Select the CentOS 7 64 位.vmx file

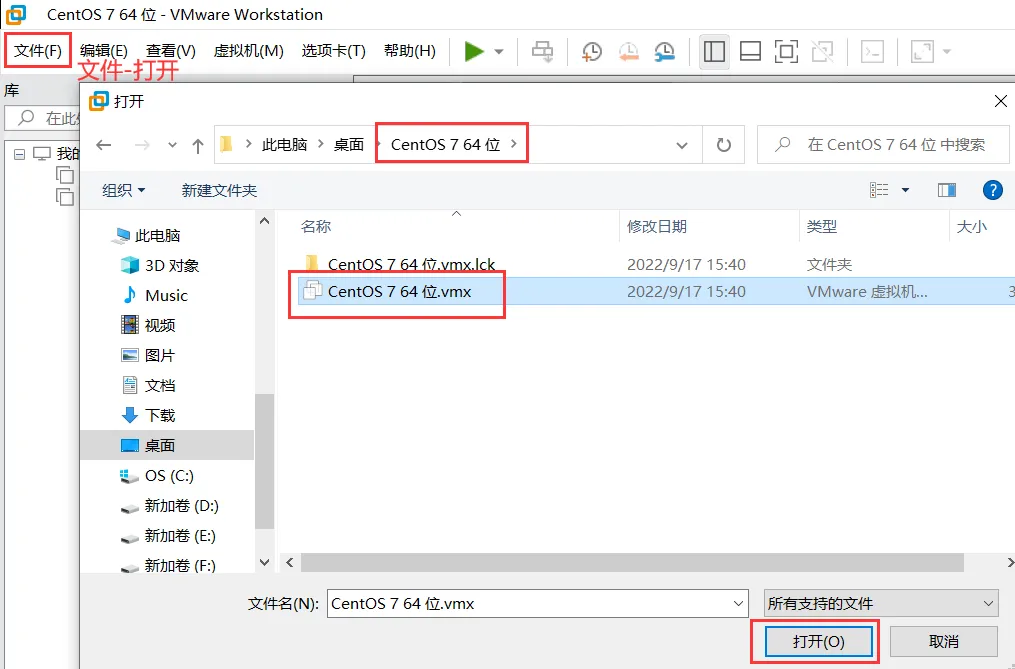tap(399, 291)
